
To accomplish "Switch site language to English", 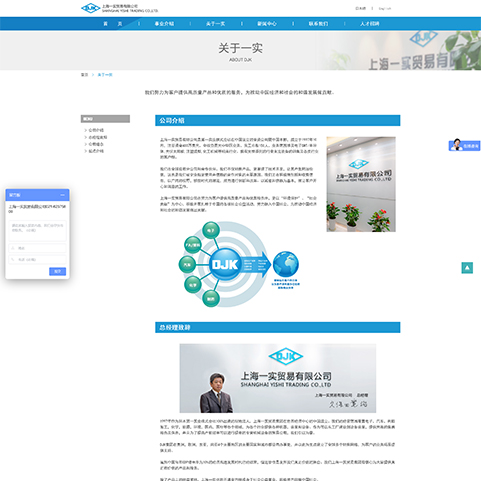I will [x=385, y=8].
